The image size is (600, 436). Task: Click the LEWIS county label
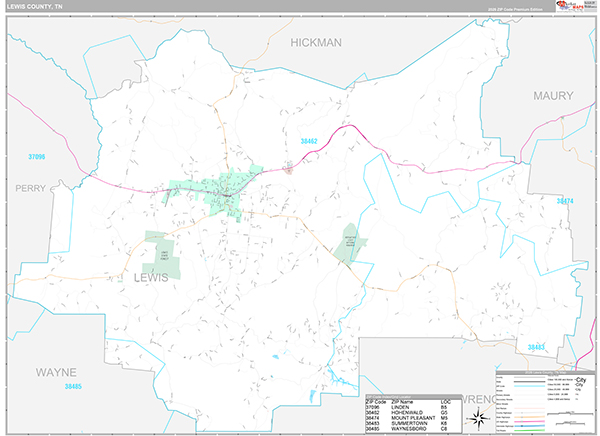[151, 278]
